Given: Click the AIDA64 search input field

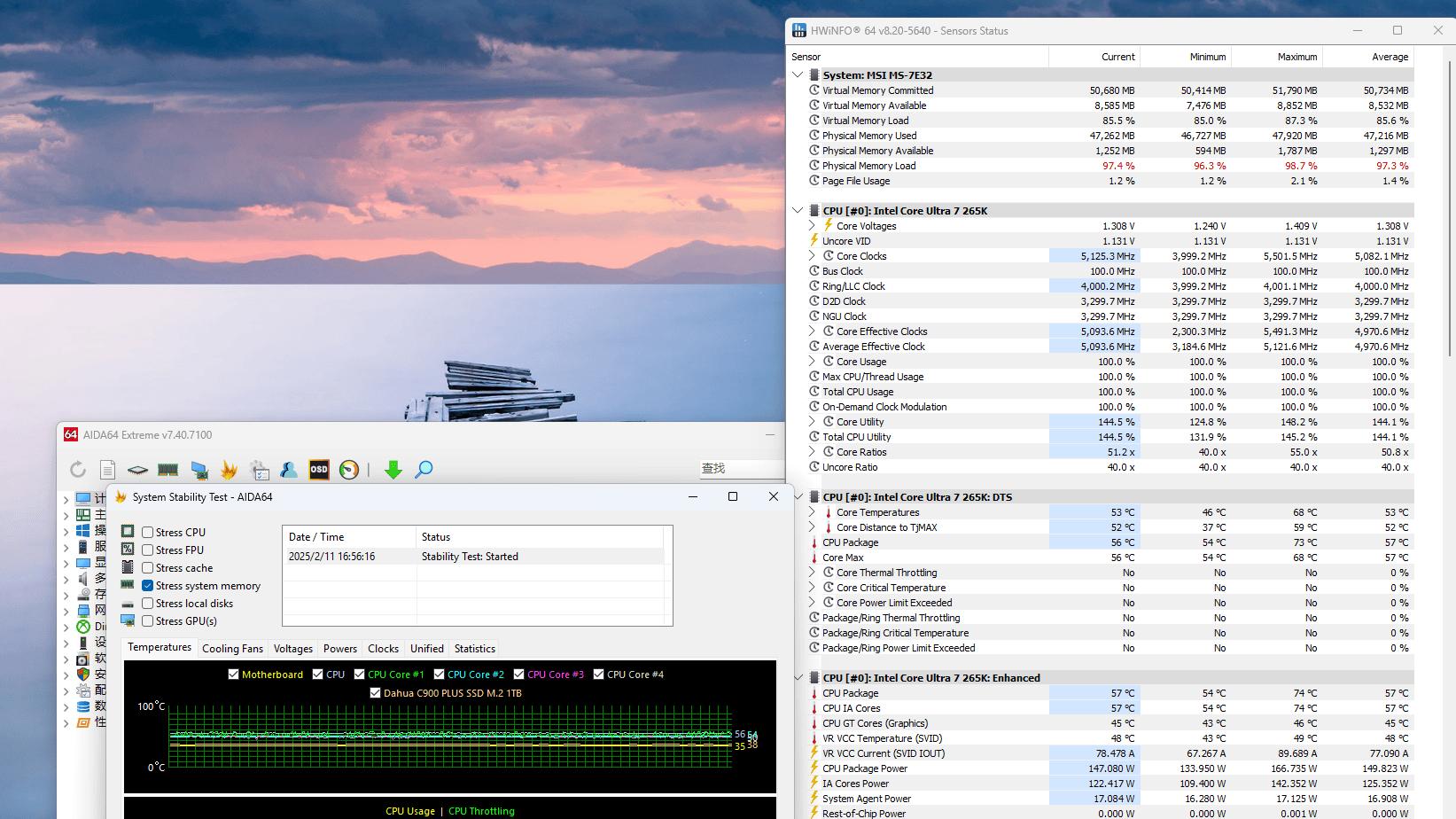Looking at the screenshot, I should (740, 468).
